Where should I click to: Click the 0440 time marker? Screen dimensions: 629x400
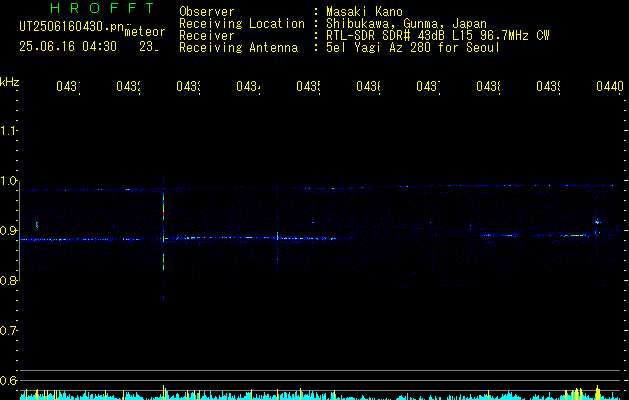click(x=610, y=86)
